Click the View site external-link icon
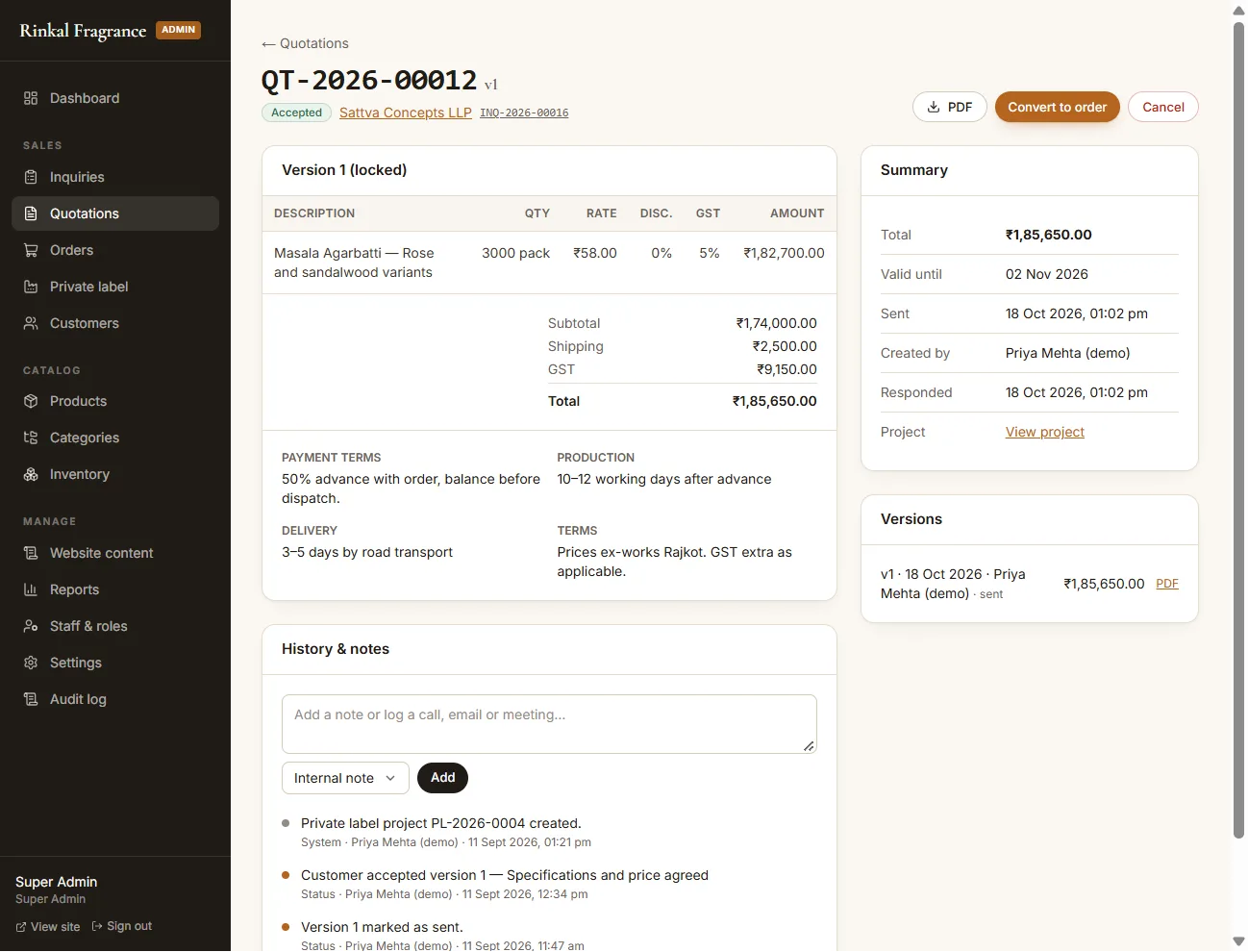1248x952 pixels. tap(21, 927)
